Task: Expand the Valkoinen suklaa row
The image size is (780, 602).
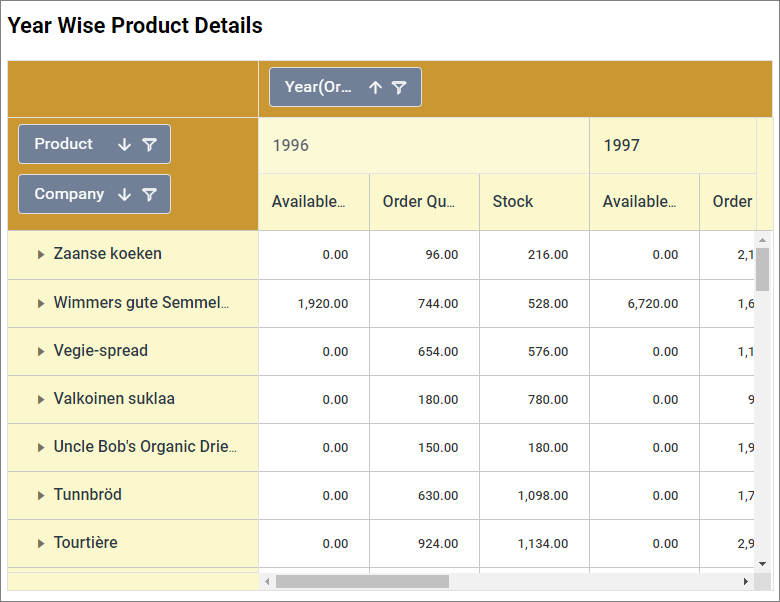Action: click(41, 399)
